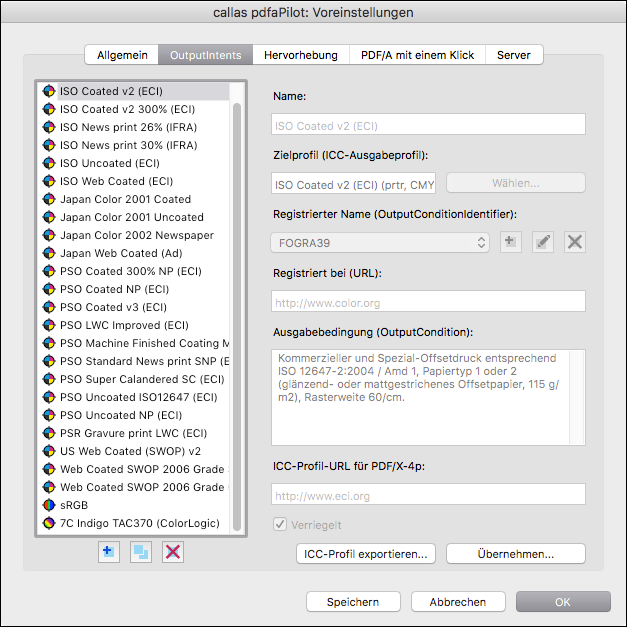The height and width of the screenshot is (627, 627).
Task: Click the Abbrechen button
Action: tap(458, 602)
